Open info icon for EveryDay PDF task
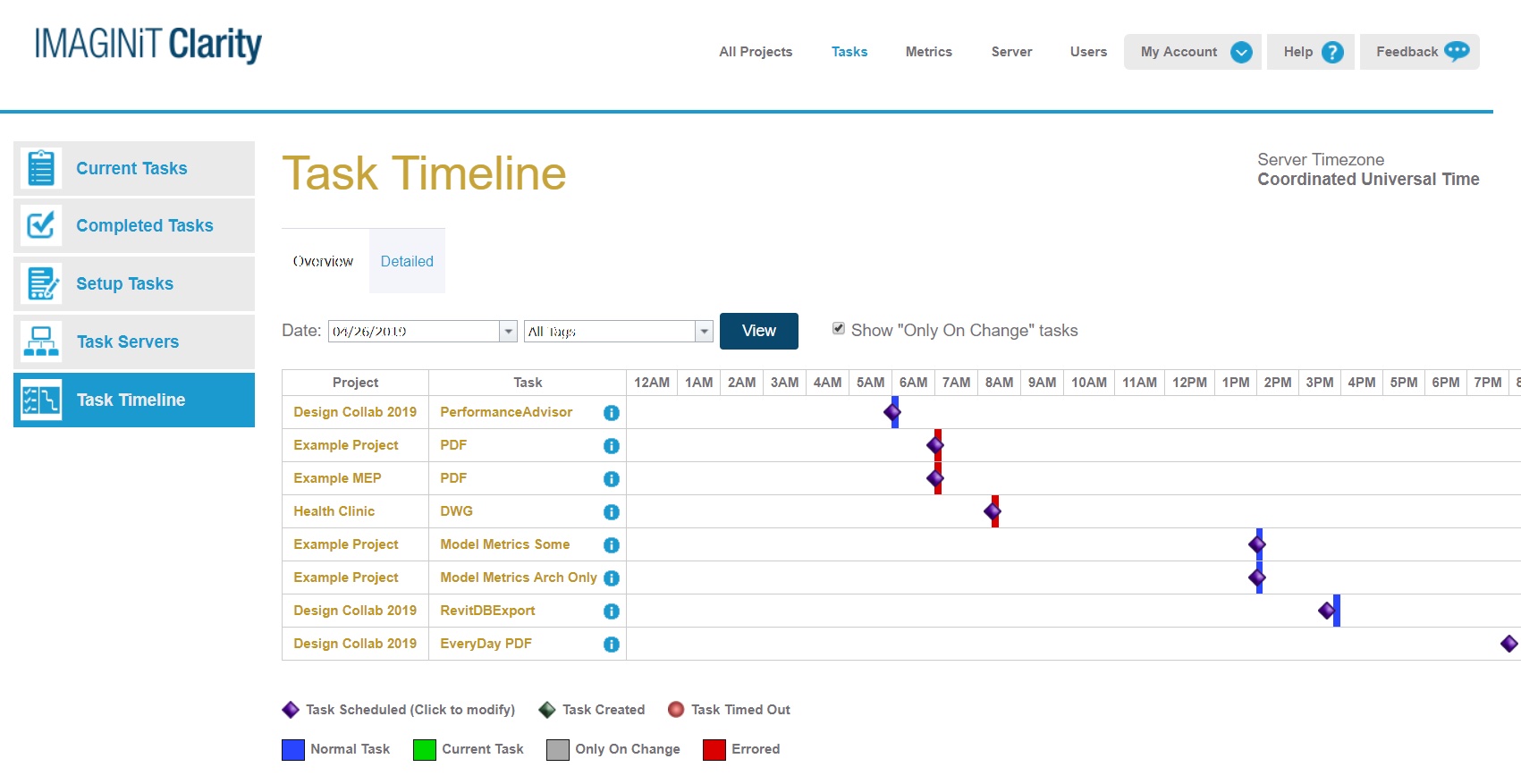The image size is (1521, 784). click(x=612, y=645)
